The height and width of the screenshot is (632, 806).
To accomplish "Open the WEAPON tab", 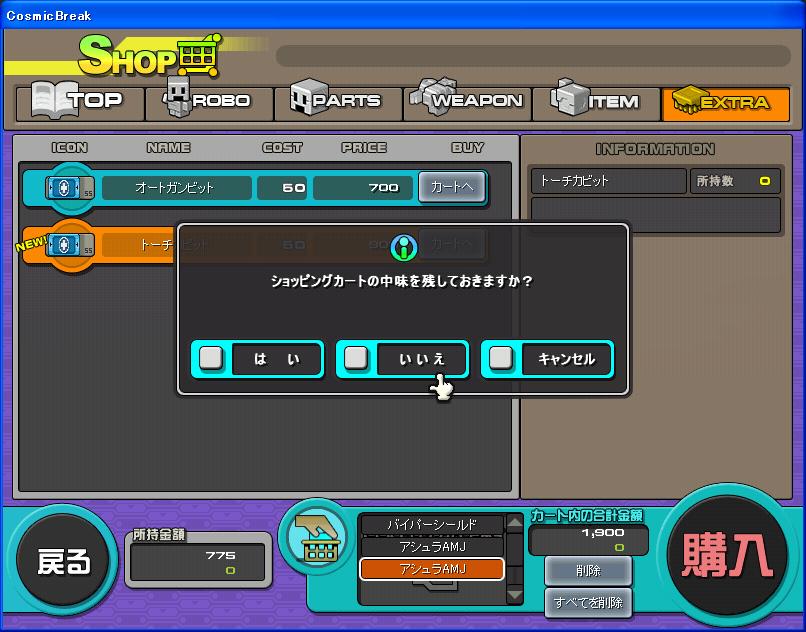I will [x=467, y=104].
